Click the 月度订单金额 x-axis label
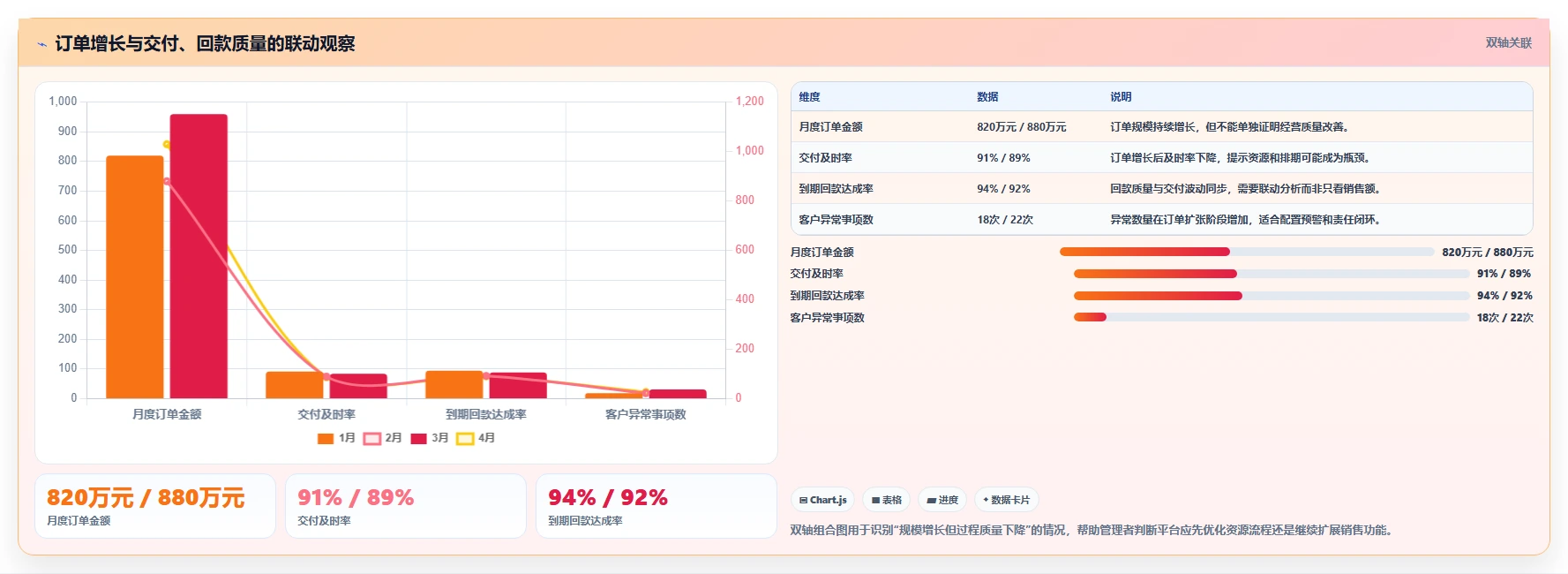The image size is (1568, 574). point(167,414)
